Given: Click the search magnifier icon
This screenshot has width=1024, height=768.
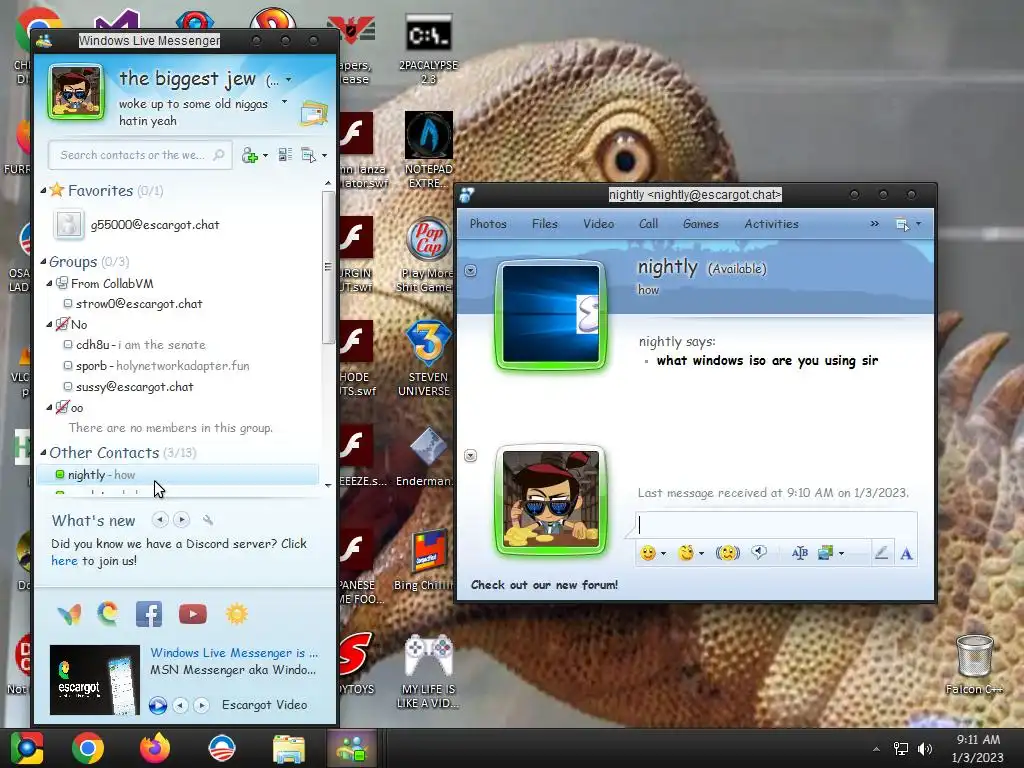Looking at the screenshot, I should coord(219,155).
